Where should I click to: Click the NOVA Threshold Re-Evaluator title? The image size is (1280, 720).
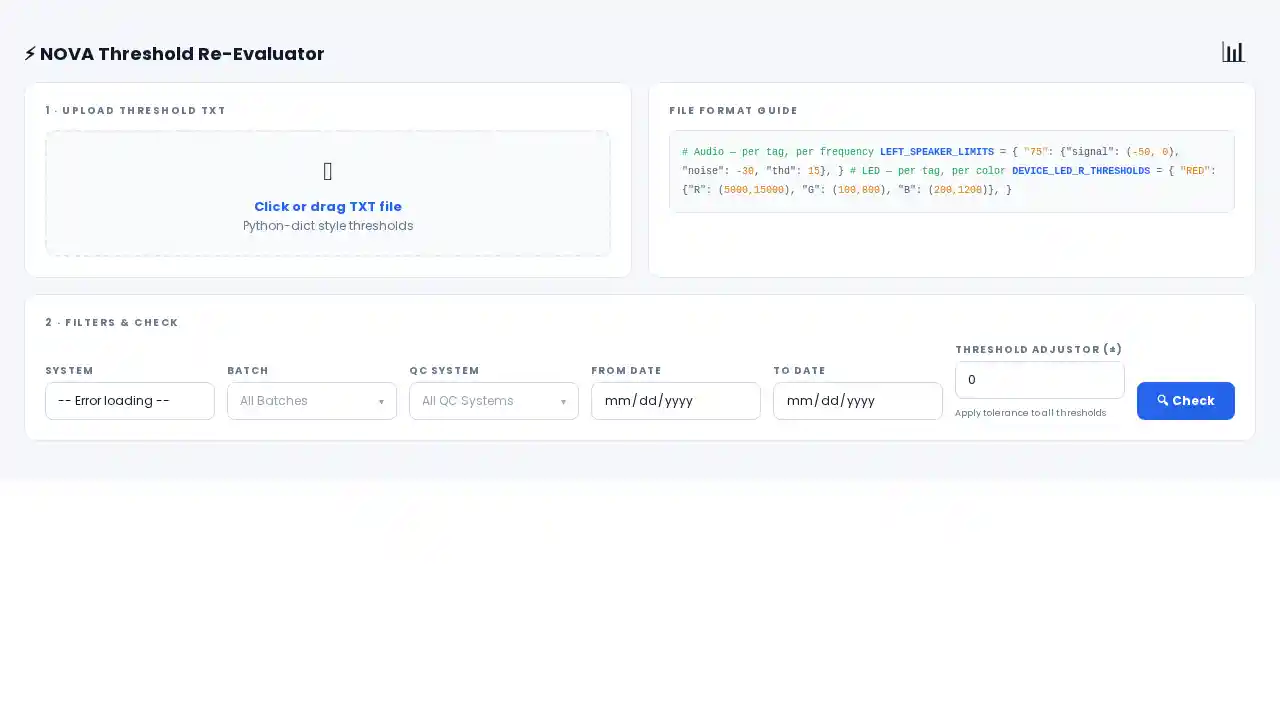(x=182, y=54)
